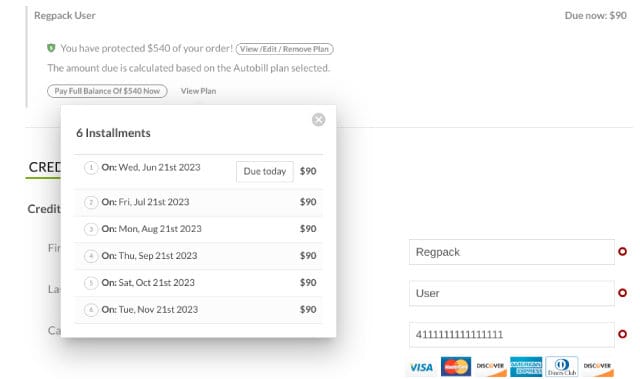Pay Full Balance Of $540 Now
Viewport: 640px width, 379px height.
click(107, 91)
